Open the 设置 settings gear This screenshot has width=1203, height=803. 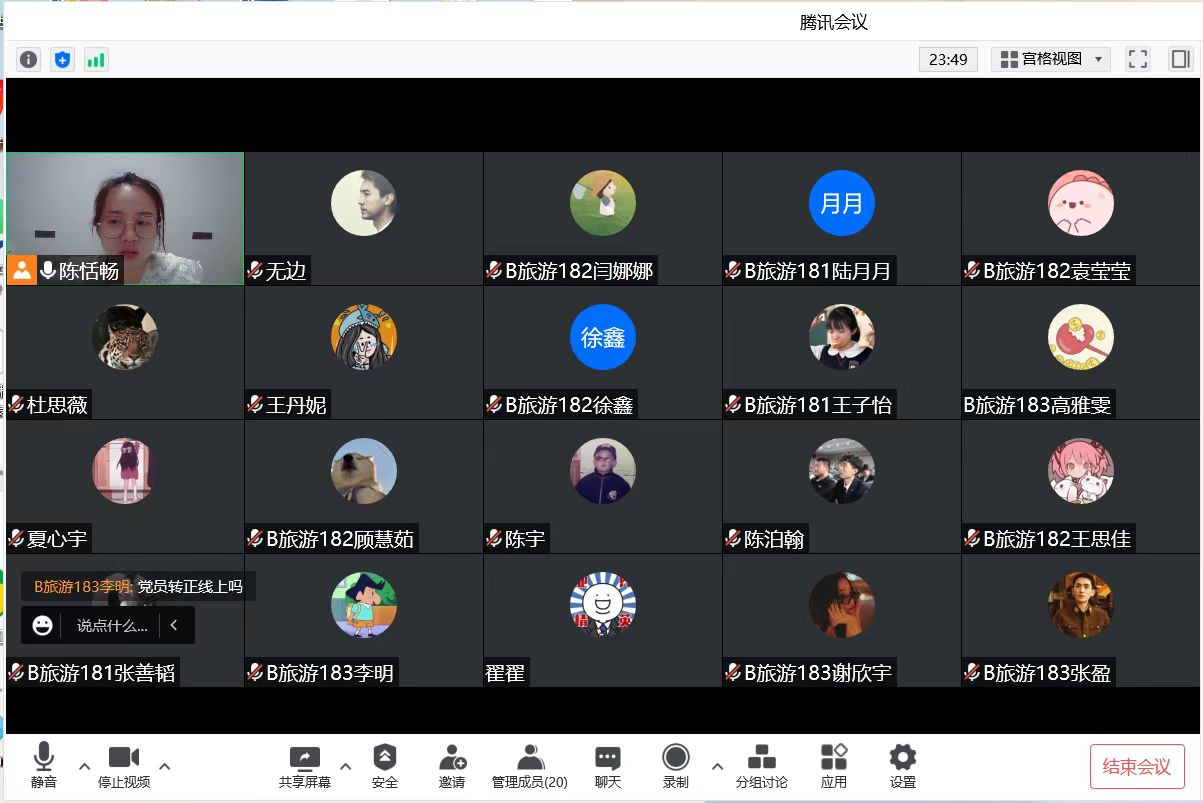point(903,767)
